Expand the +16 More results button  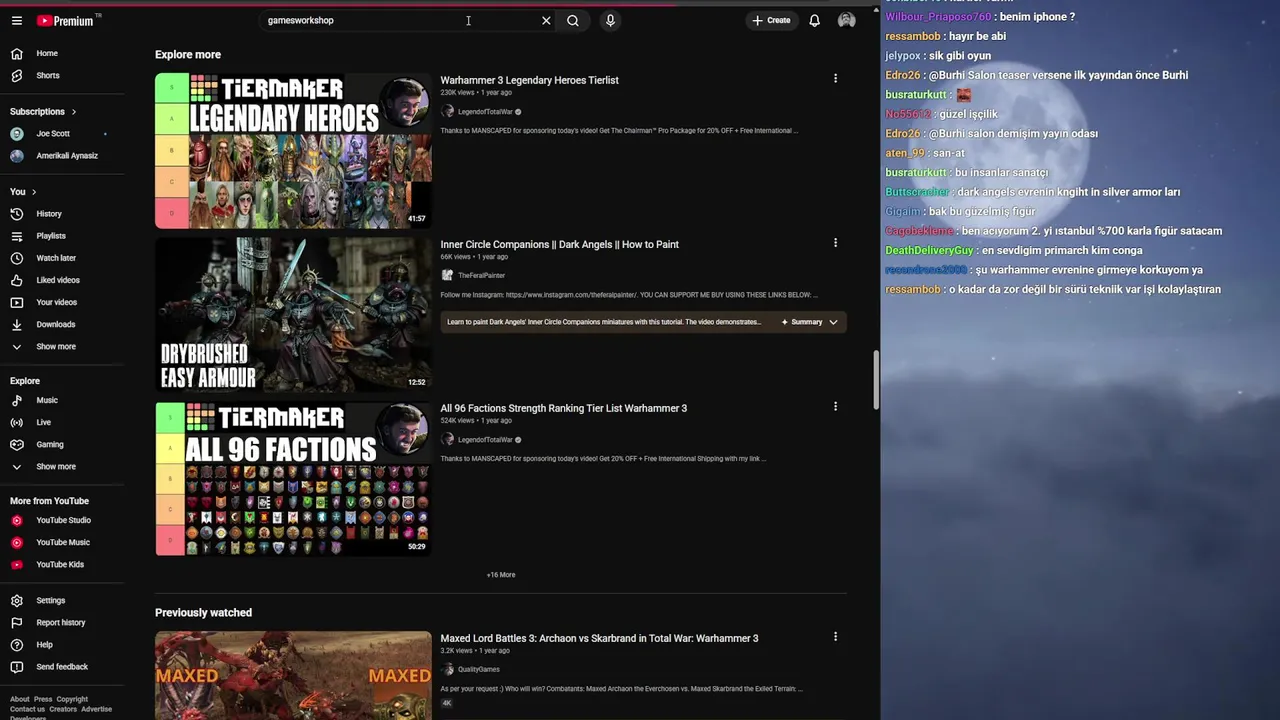tap(501, 575)
